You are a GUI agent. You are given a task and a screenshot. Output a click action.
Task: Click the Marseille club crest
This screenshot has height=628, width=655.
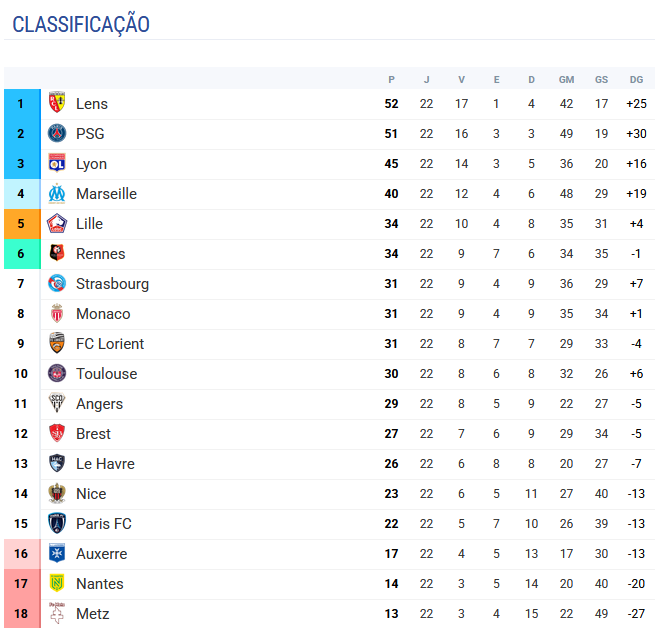tap(57, 193)
